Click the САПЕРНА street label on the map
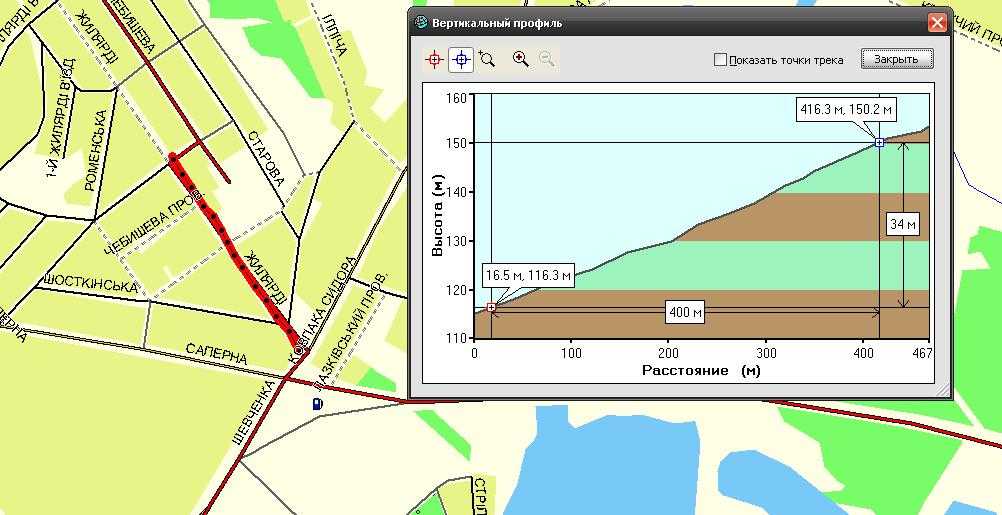 (215, 354)
